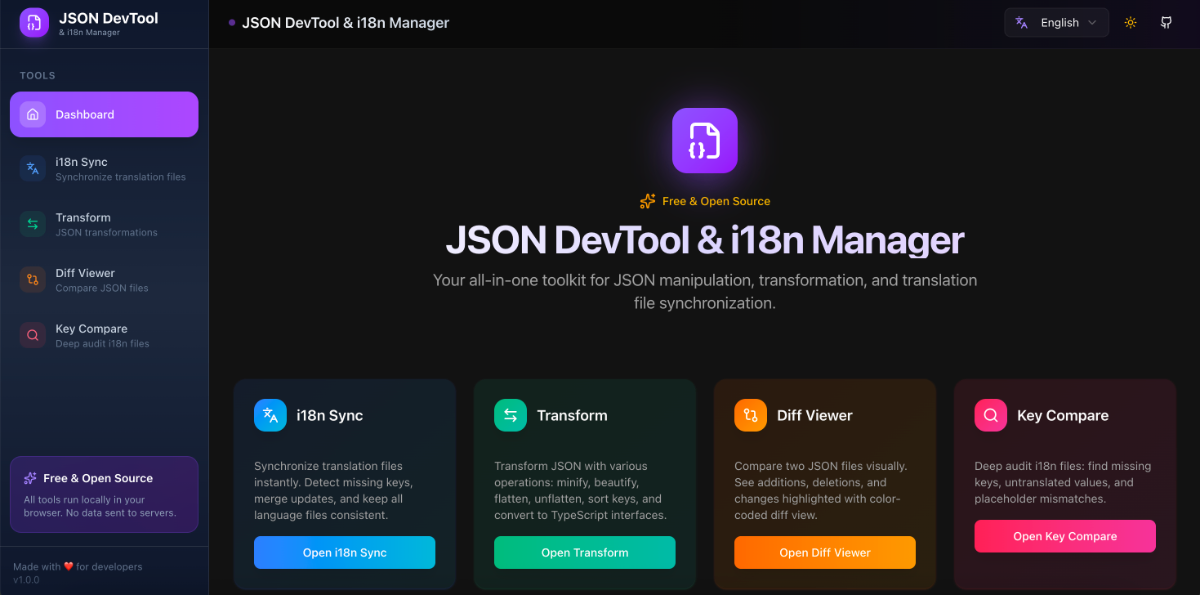Click Open Diff Viewer
Image resolution: width=1200 pixels, height=595 pixels.
coord(824,552)
